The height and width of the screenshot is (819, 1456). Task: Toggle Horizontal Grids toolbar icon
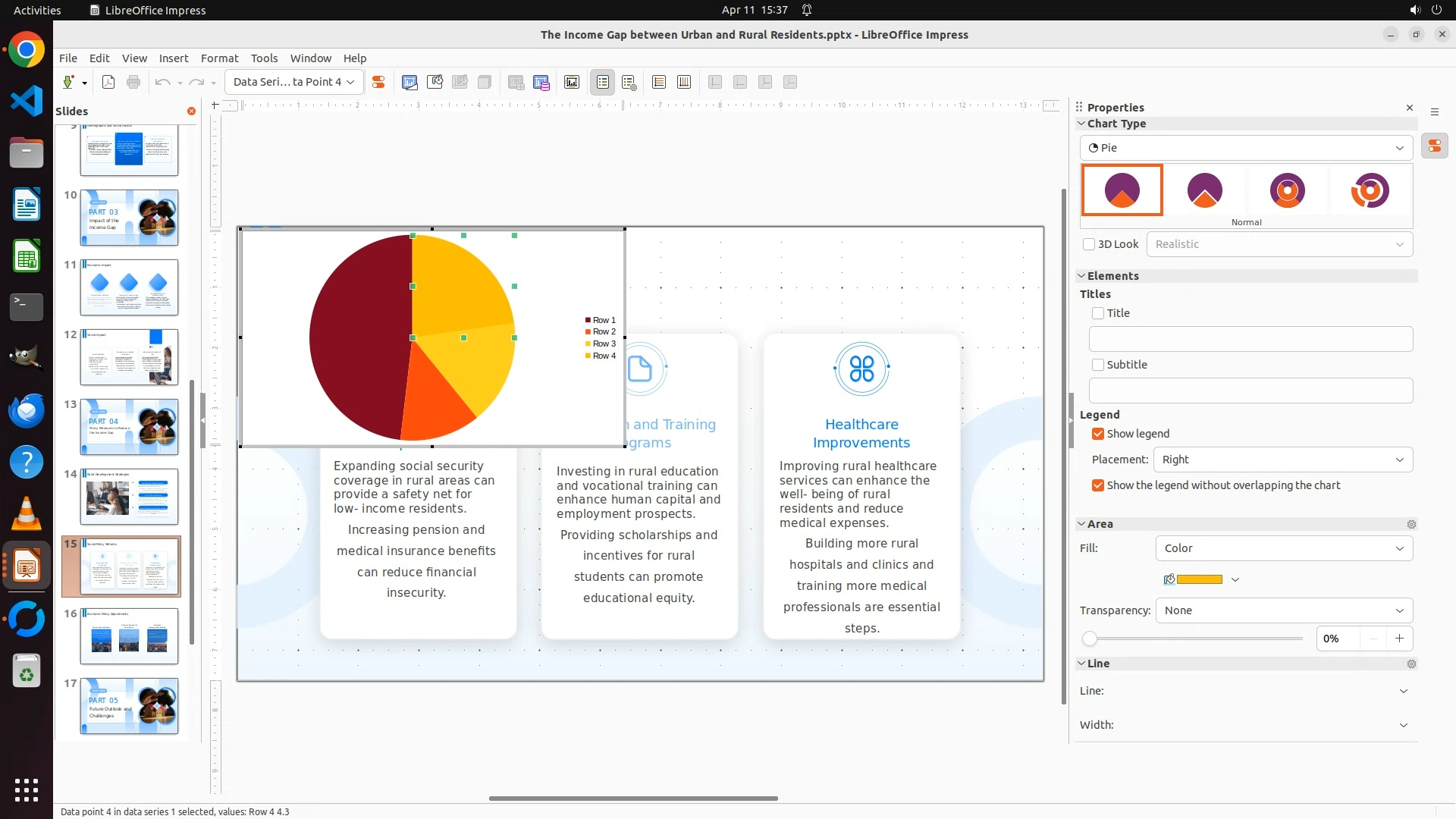(x=659, y=82)
